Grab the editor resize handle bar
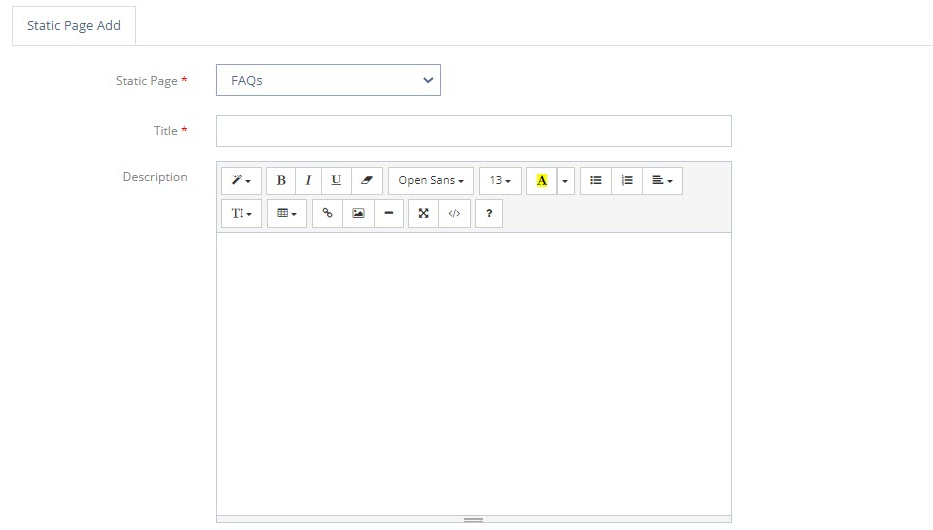Image resolution: width=933 pixels, height=530 pixels. (x=474, y=519)
